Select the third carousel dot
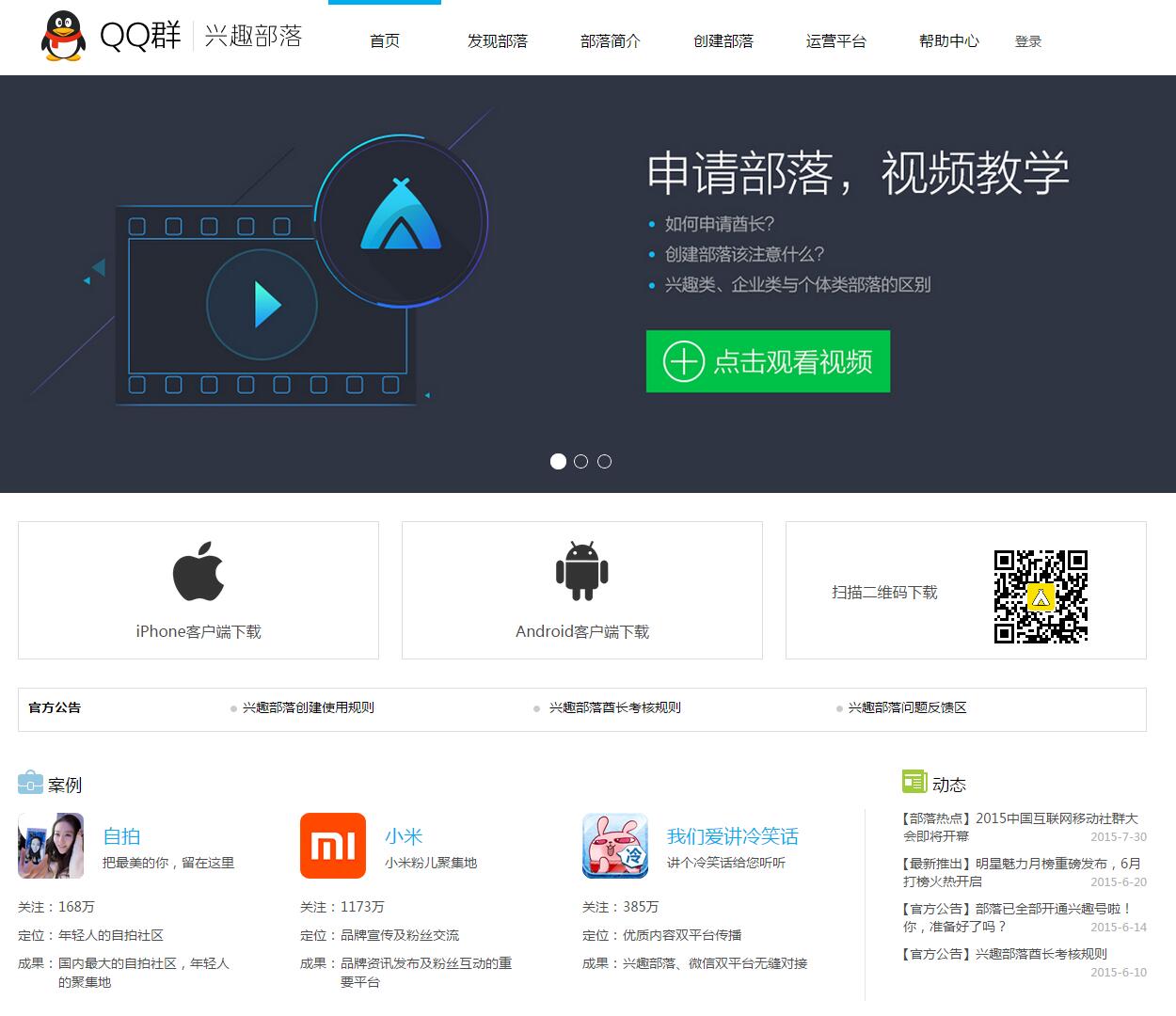1176x1016 pixels. (604, 461)
